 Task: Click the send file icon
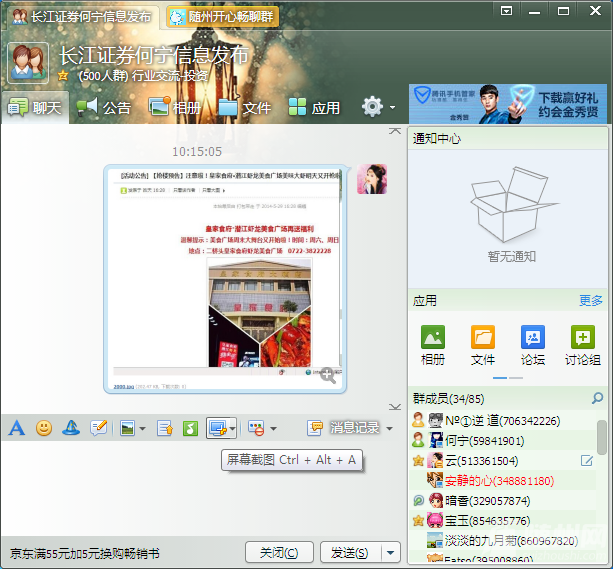(165, 428)
